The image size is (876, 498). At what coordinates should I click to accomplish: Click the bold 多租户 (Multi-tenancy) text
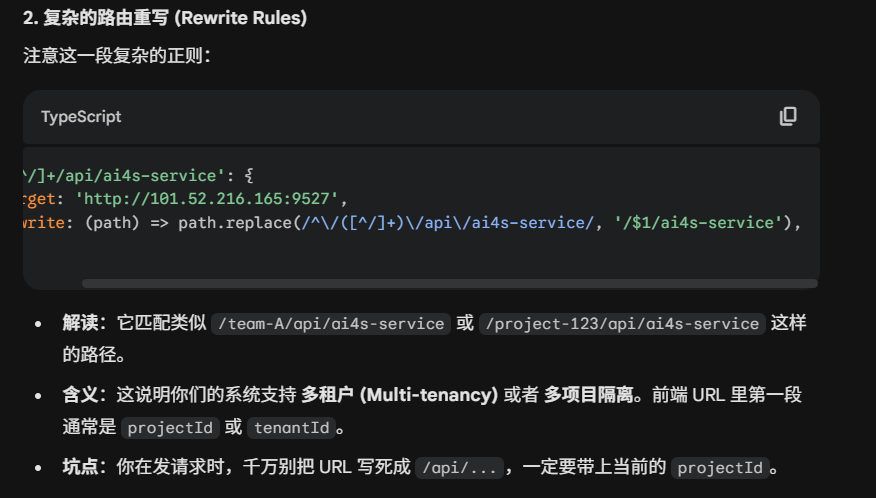(x=400, y=395)
